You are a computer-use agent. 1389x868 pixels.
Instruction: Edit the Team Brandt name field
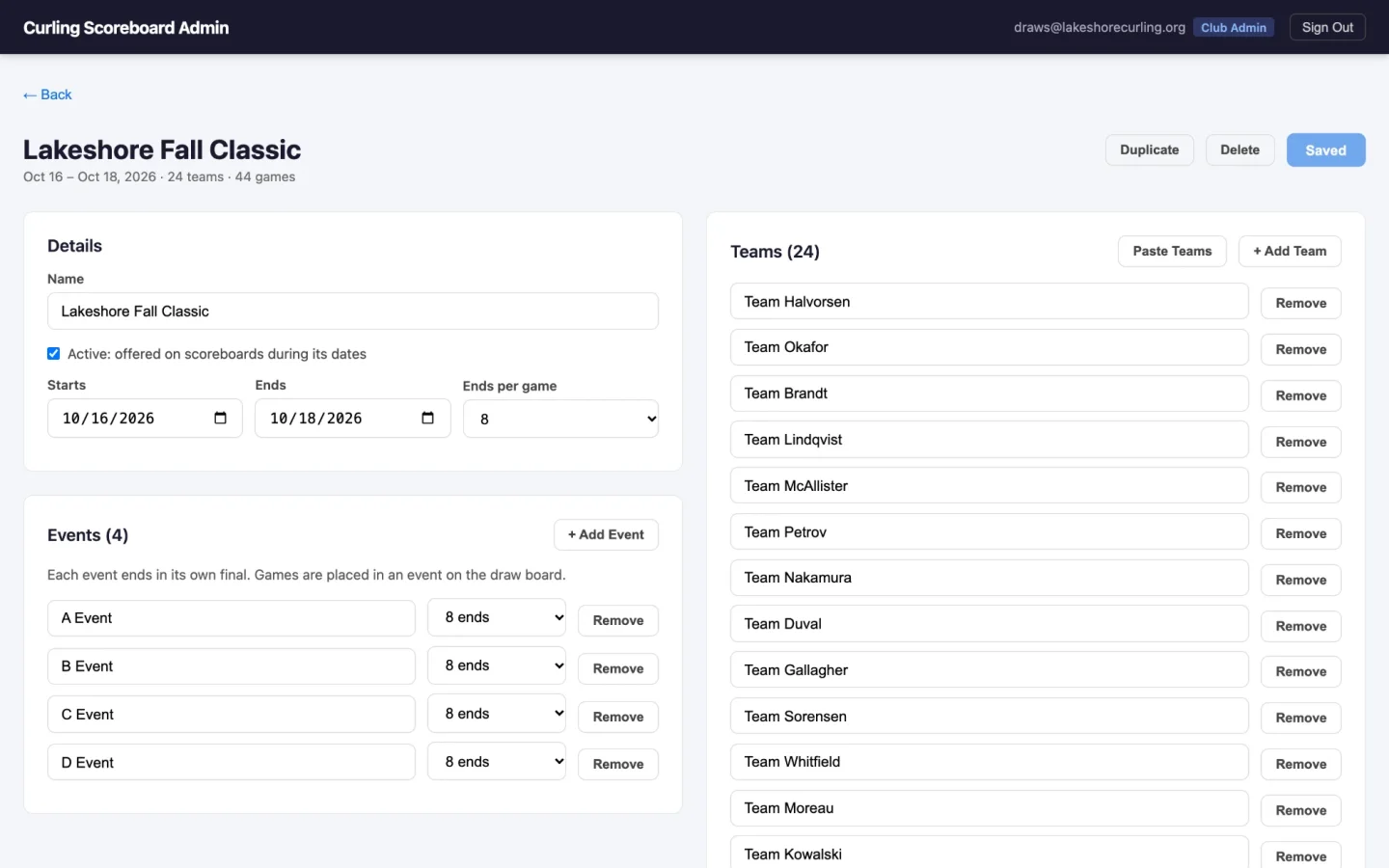point(990,393)
